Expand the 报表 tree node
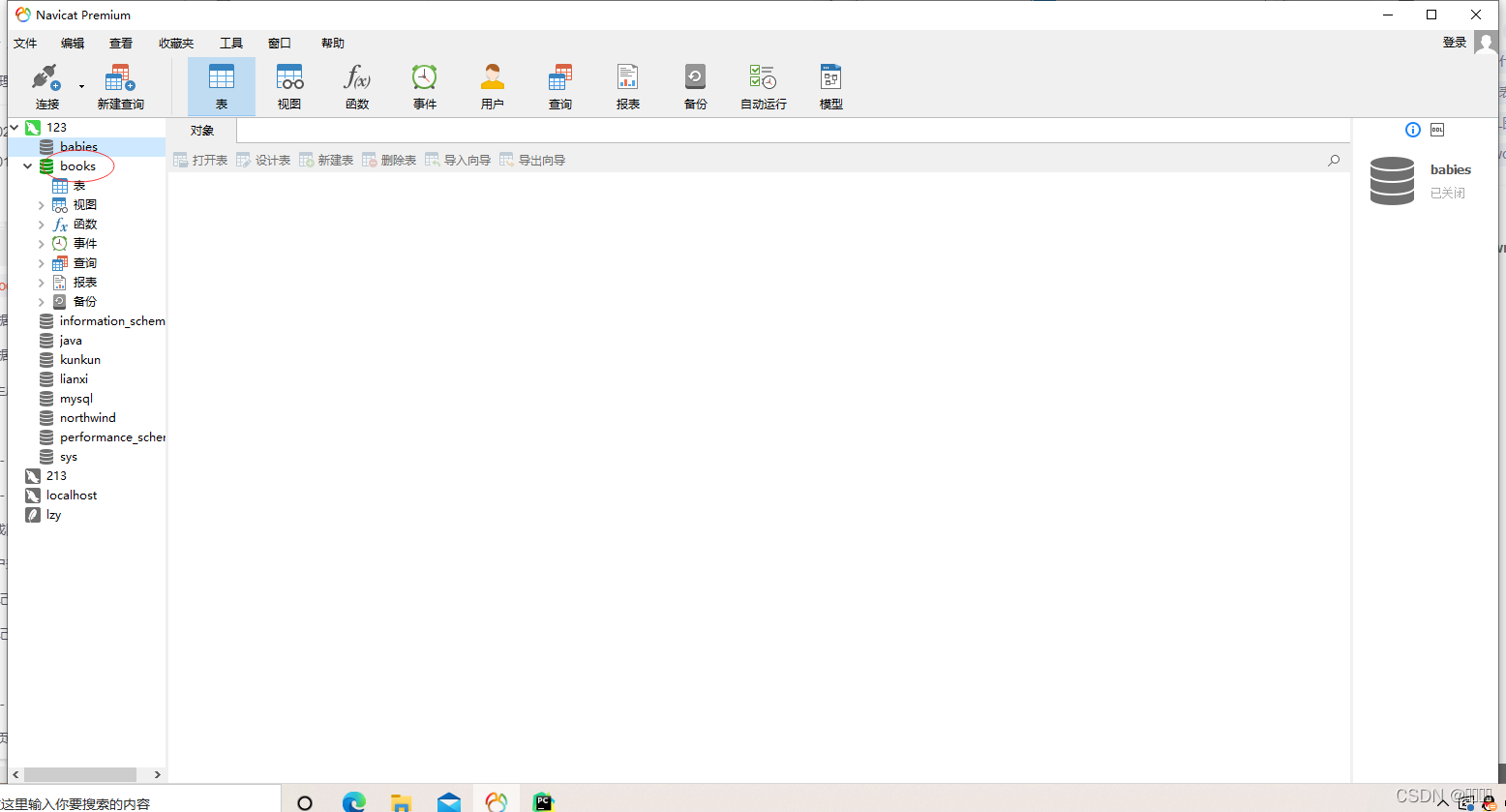1506x812 pixels. [42, 283]
